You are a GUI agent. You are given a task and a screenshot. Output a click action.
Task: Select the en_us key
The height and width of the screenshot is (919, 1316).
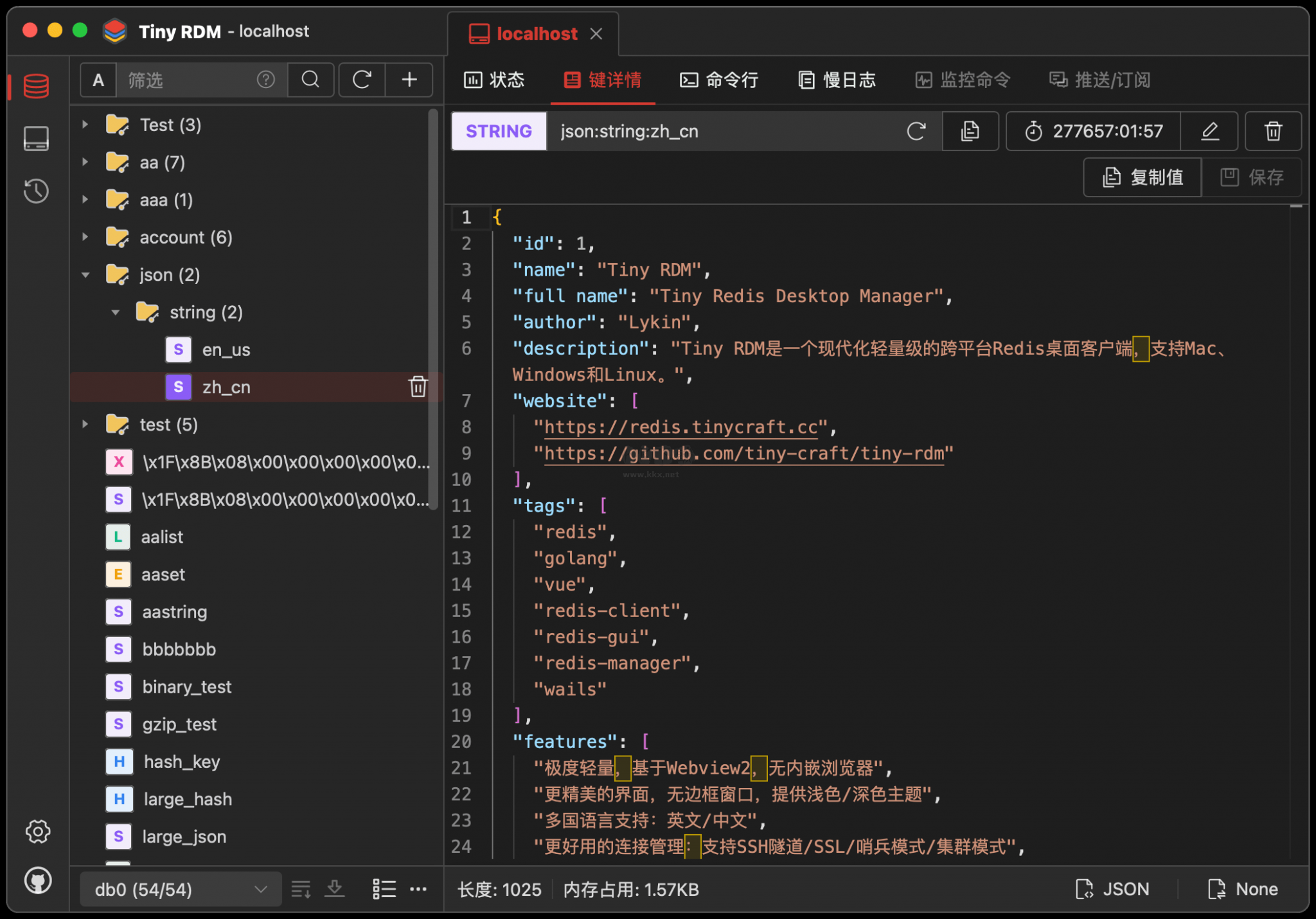tap(226, 350)
